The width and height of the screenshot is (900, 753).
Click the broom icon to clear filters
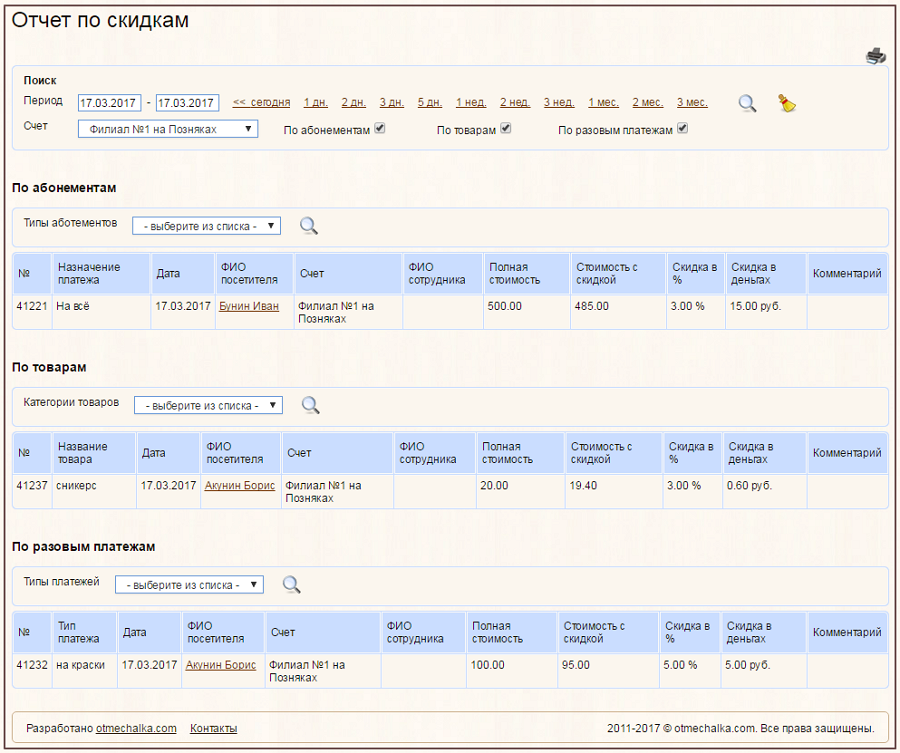tap(786, 103)
